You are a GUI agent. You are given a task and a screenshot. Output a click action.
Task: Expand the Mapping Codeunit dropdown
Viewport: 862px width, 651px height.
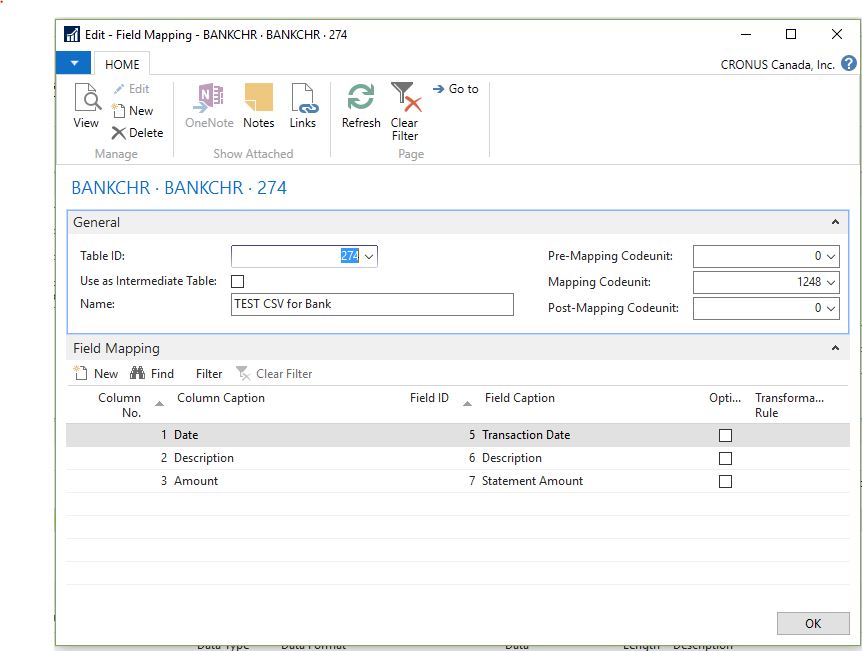831,282
